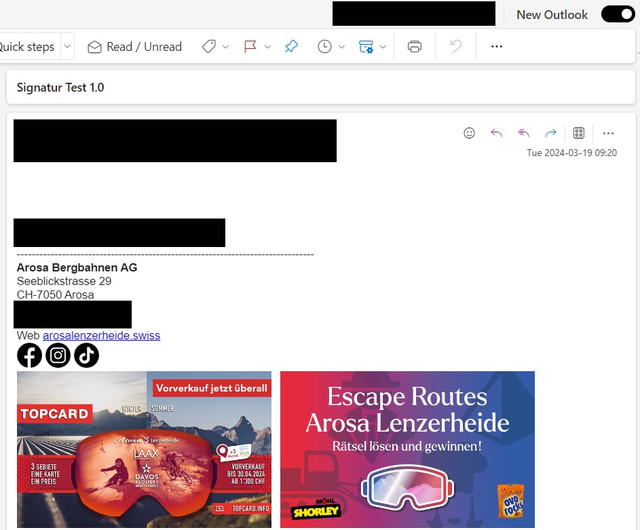Expand the Quick steps dropdown arrow

[67, 47]
